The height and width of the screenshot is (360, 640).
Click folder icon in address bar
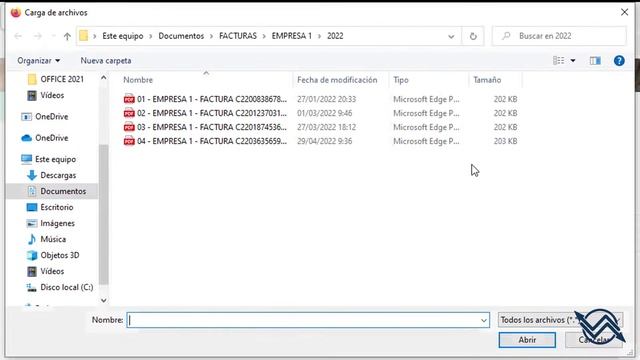[84, 36]
